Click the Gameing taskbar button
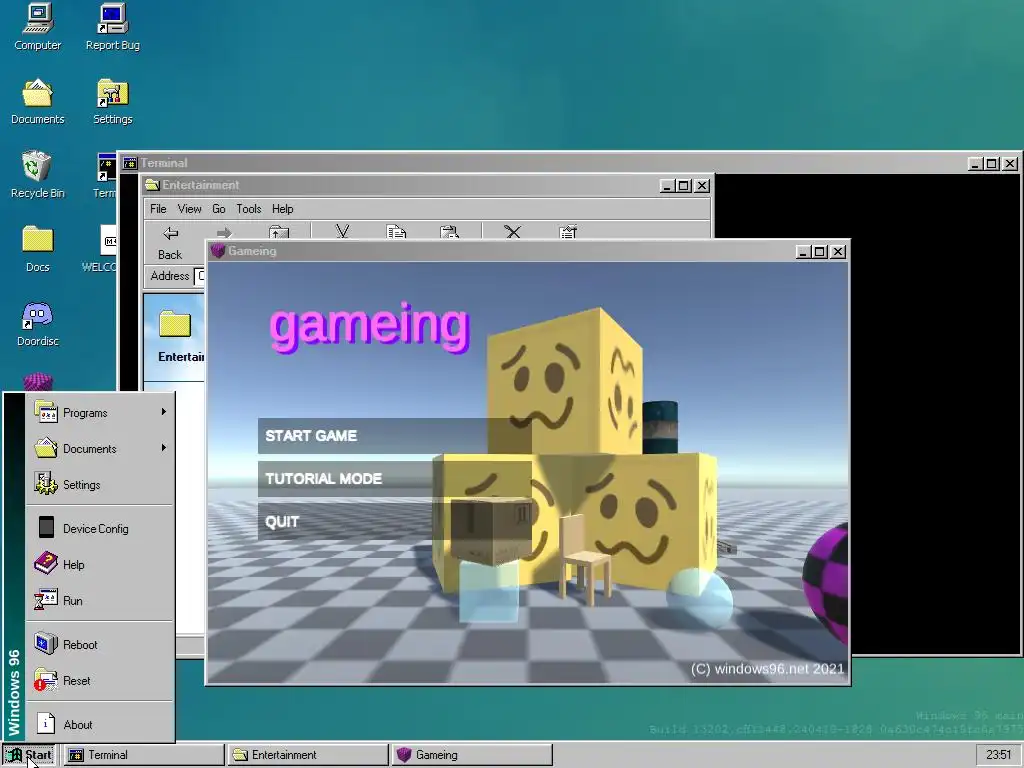Image resolution: width=1024 pixels, height=768 pixels. (x=472, y=755)
